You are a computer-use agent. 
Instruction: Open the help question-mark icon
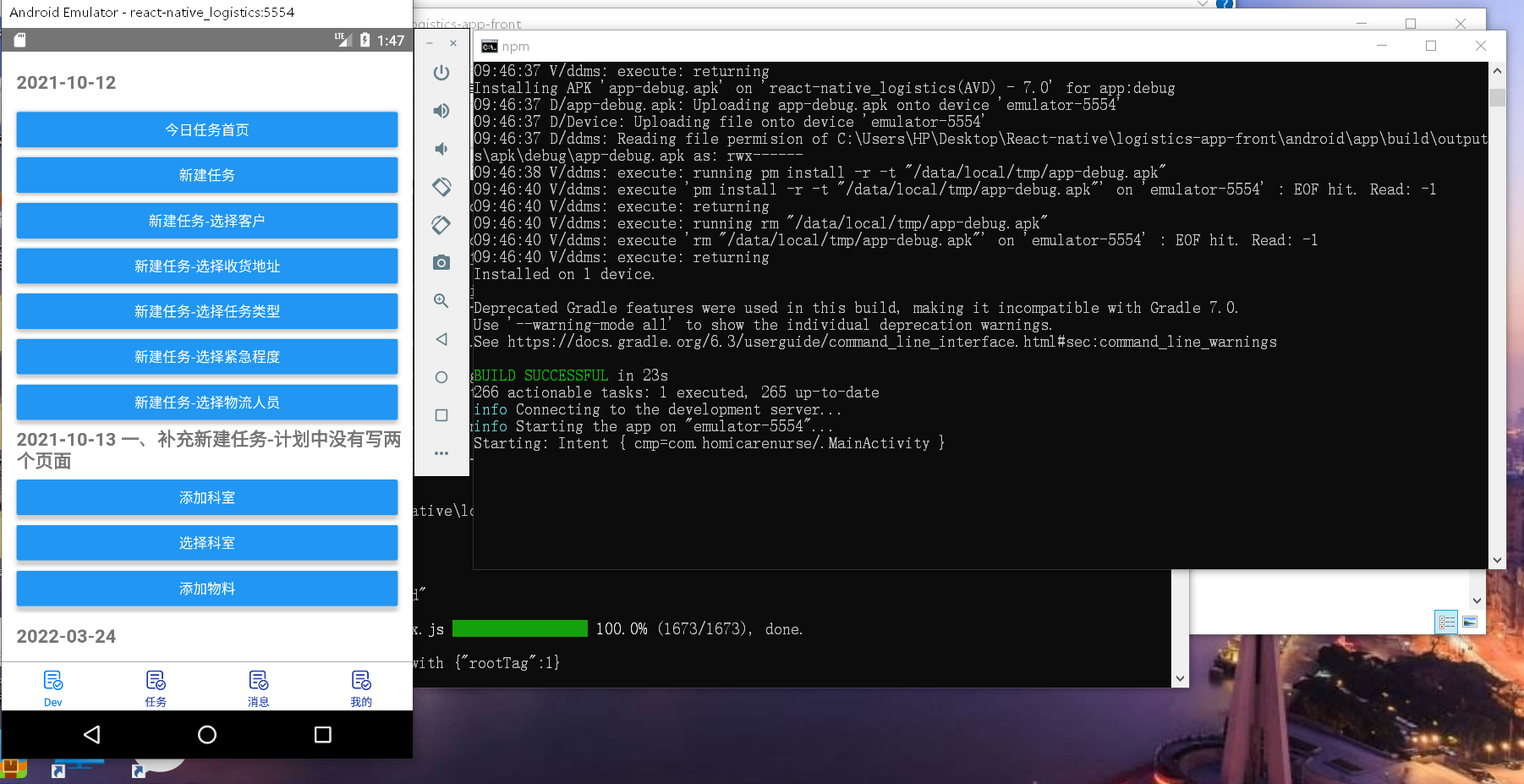coord(1224,4)
